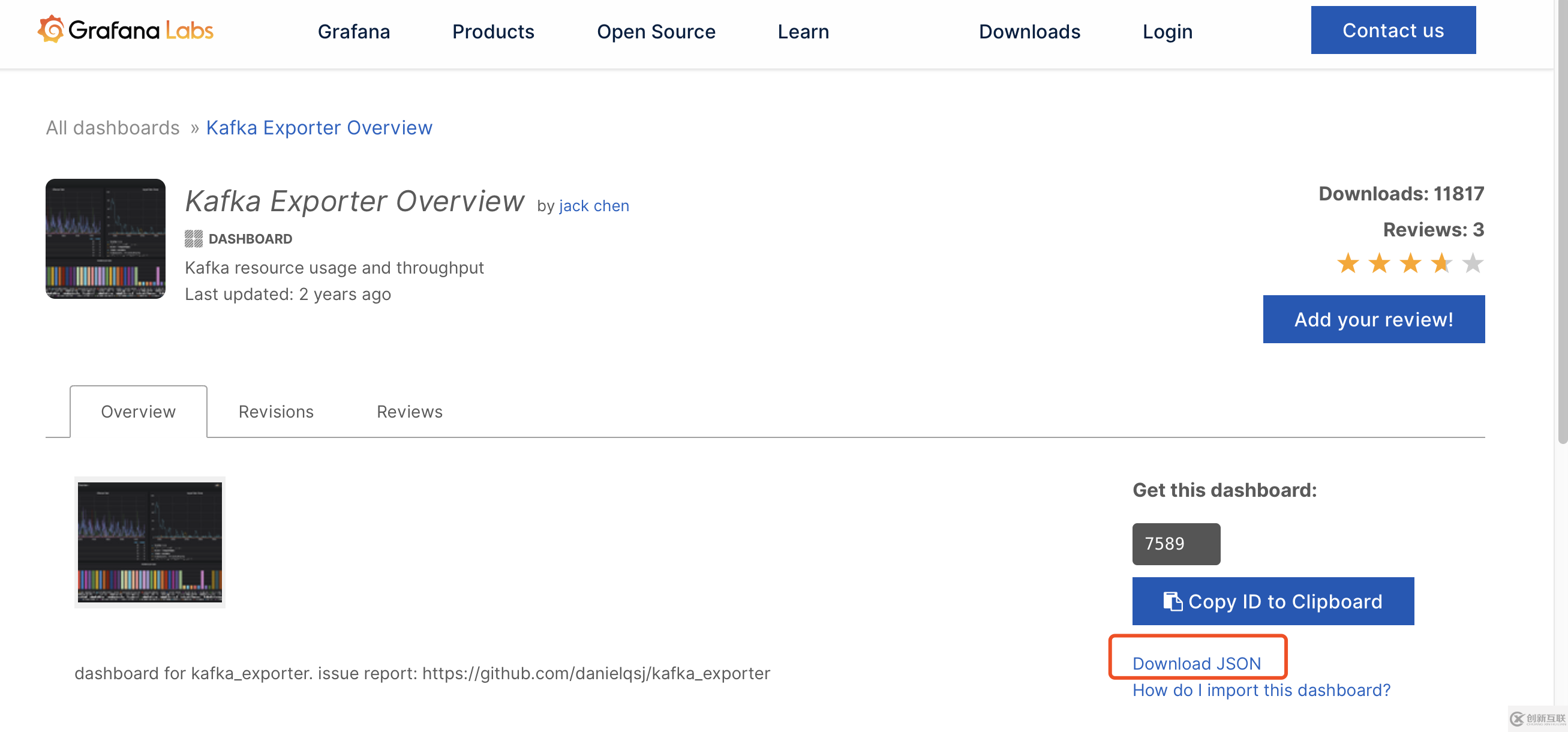Switch to the Revisions tab

pos(276,410)
